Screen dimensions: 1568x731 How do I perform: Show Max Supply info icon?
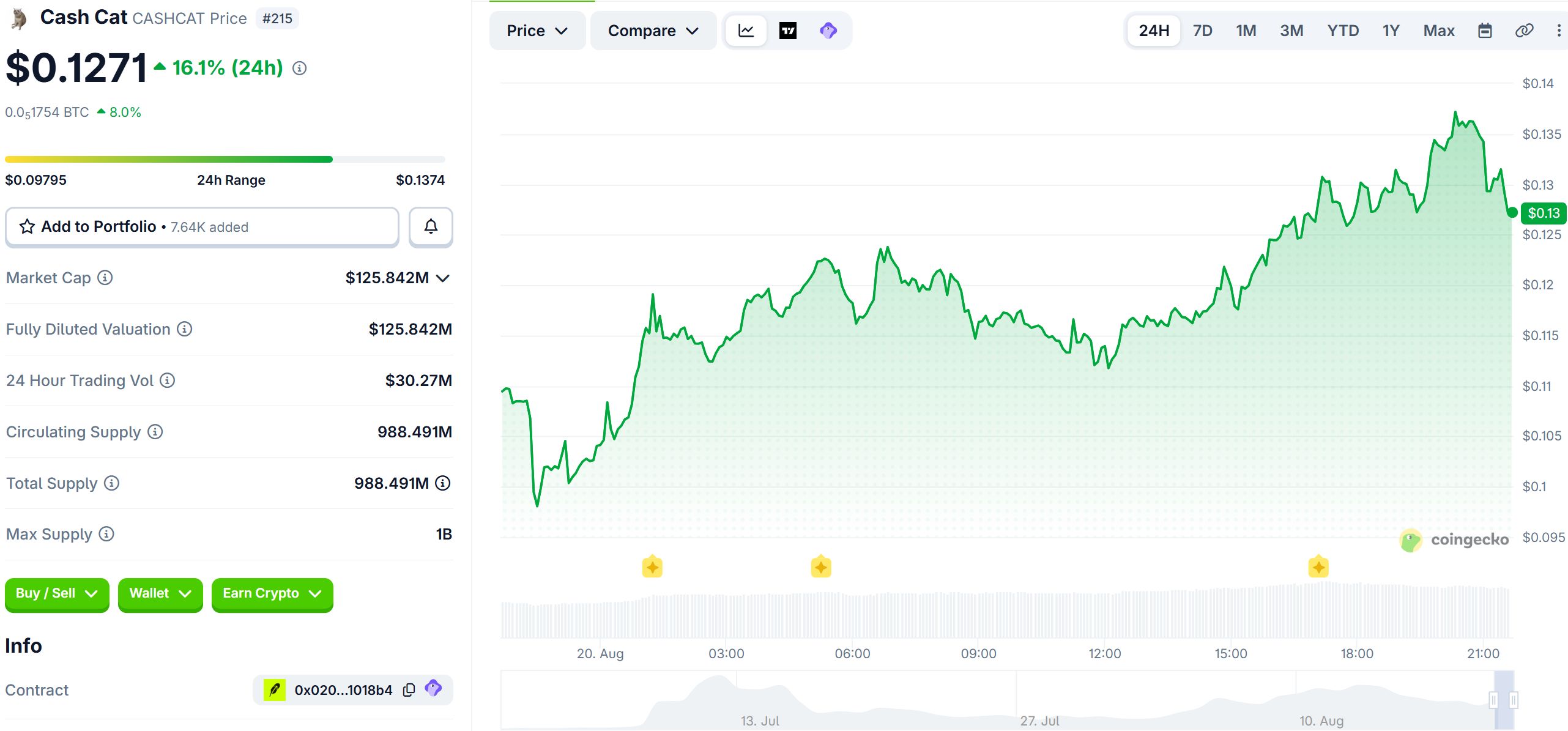click(106, 534)
